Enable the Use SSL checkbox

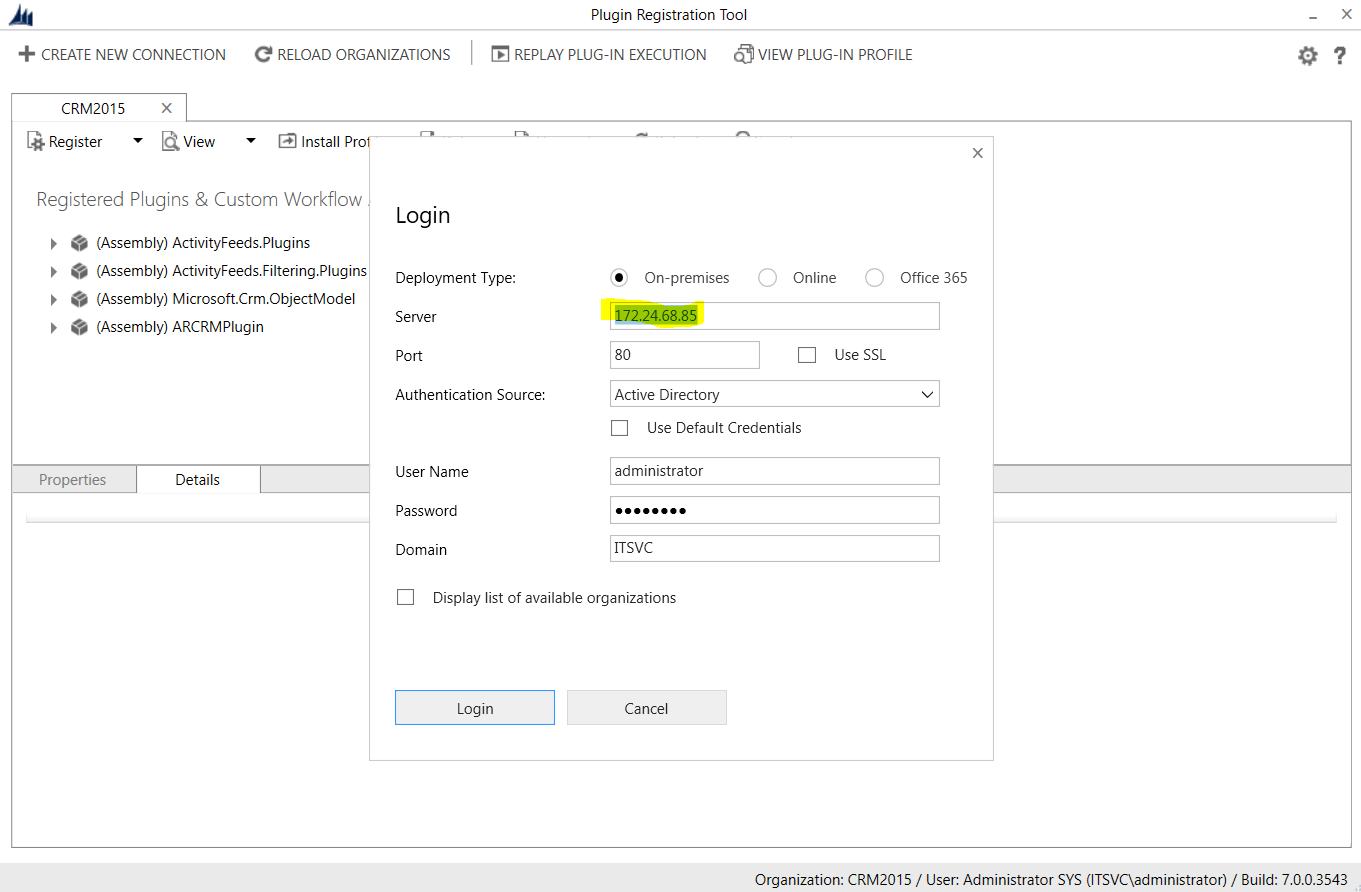coord(807,355)
